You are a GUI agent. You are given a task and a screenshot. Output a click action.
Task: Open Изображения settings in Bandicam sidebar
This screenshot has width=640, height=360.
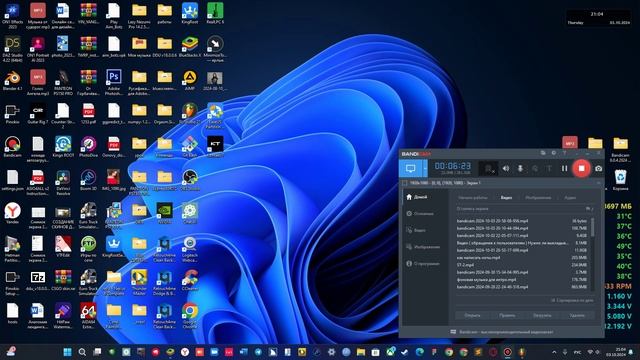[x=423, y=247]
